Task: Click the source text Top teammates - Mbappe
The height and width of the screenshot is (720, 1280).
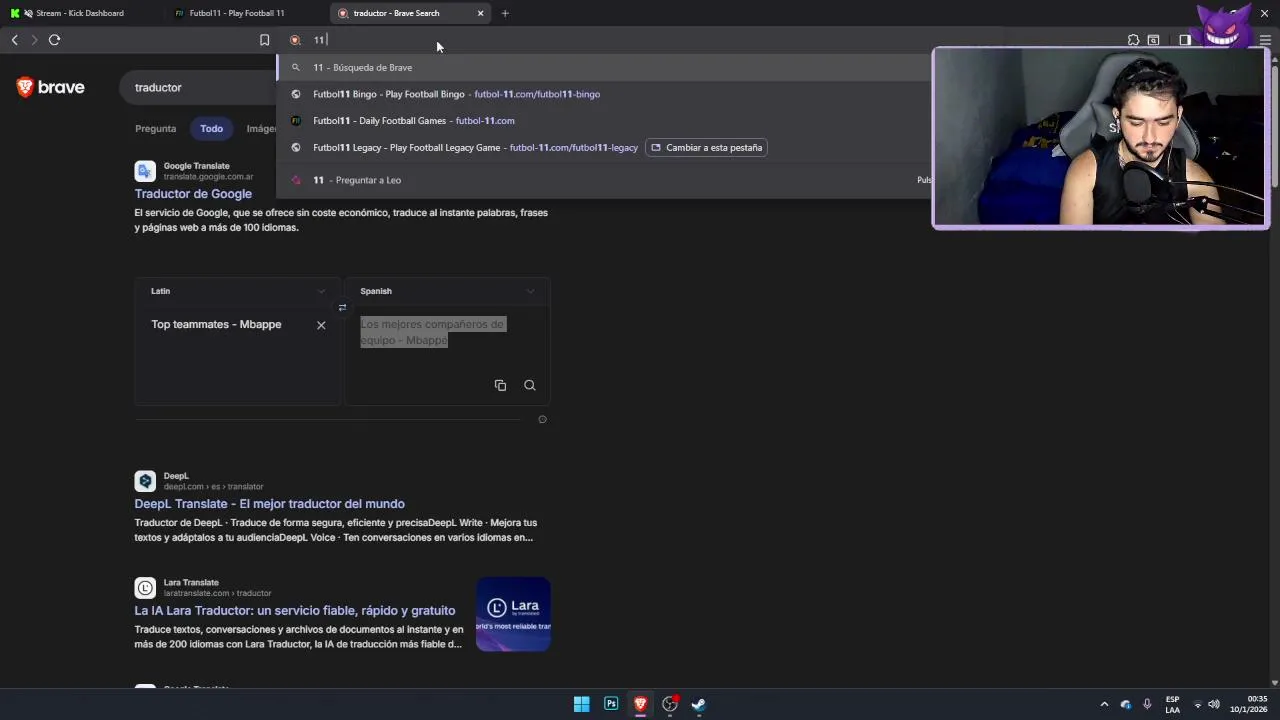Action: [x=216, y=324]
